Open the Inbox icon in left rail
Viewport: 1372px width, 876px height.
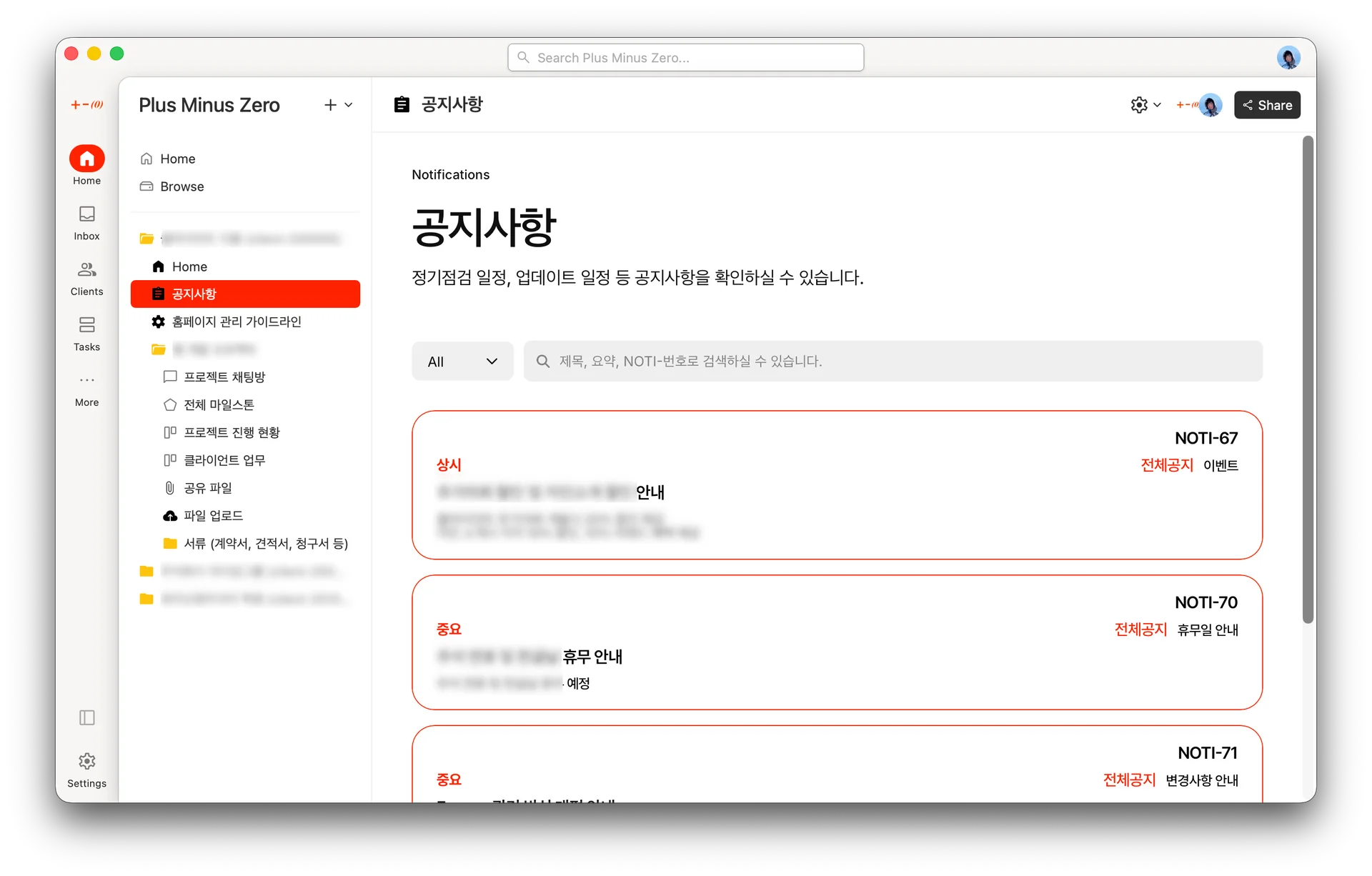86,215
